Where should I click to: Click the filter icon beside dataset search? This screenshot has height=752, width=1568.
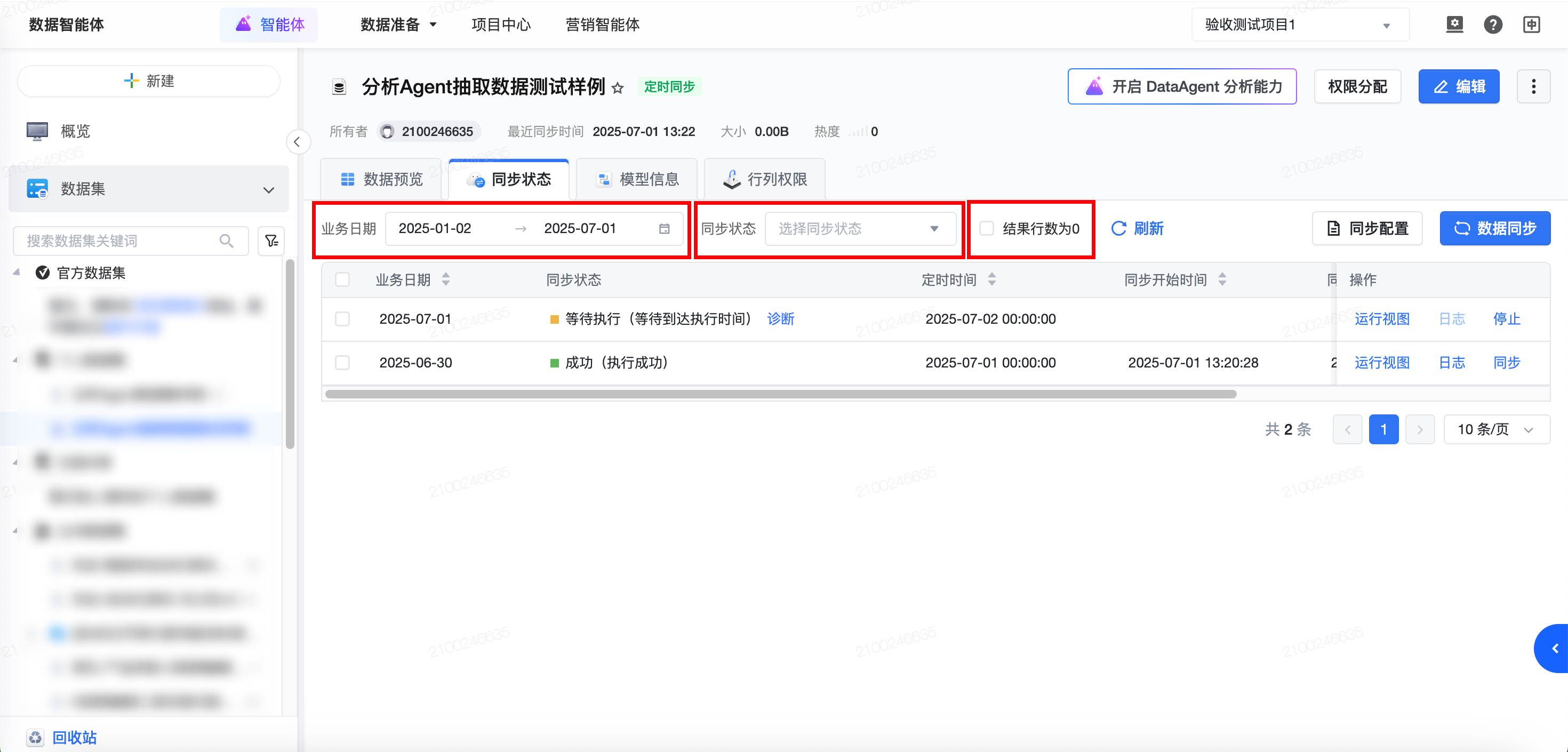(x=271, y=241)
